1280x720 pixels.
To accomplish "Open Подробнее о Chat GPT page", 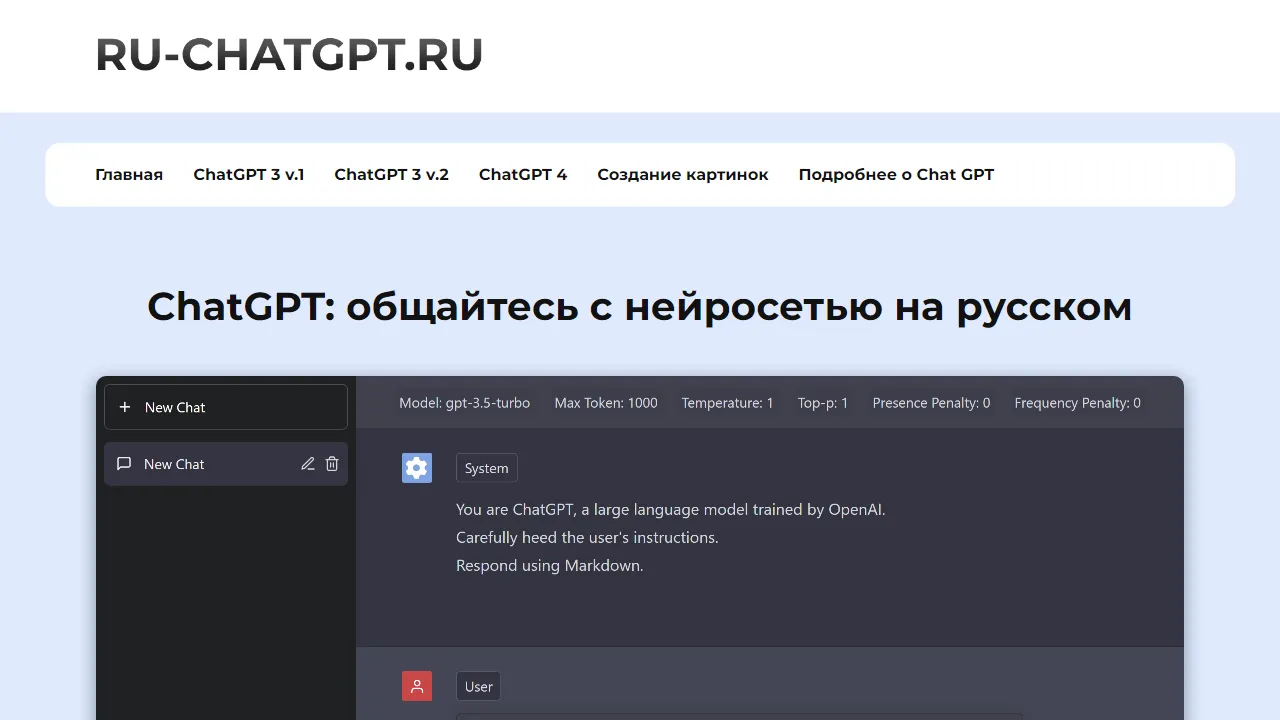I will point(896,175).
